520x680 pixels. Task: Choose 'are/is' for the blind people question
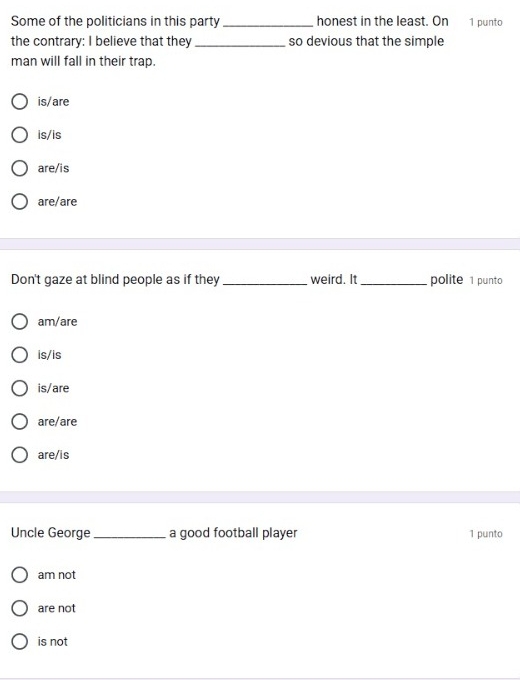[x=20, y=455]
